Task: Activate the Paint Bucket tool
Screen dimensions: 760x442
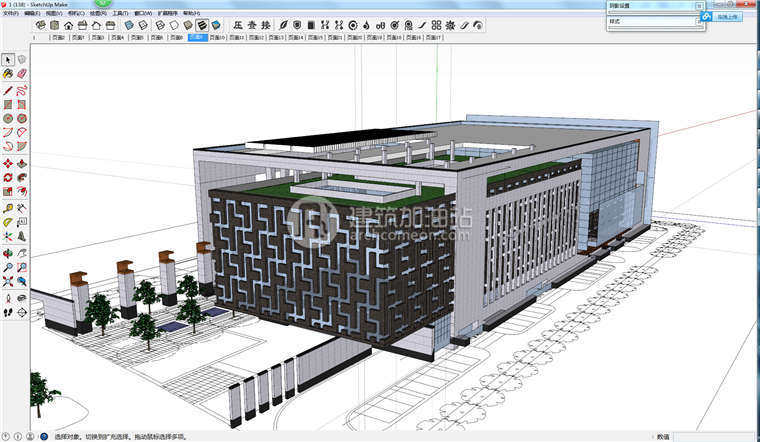Action: pos(8,74)
